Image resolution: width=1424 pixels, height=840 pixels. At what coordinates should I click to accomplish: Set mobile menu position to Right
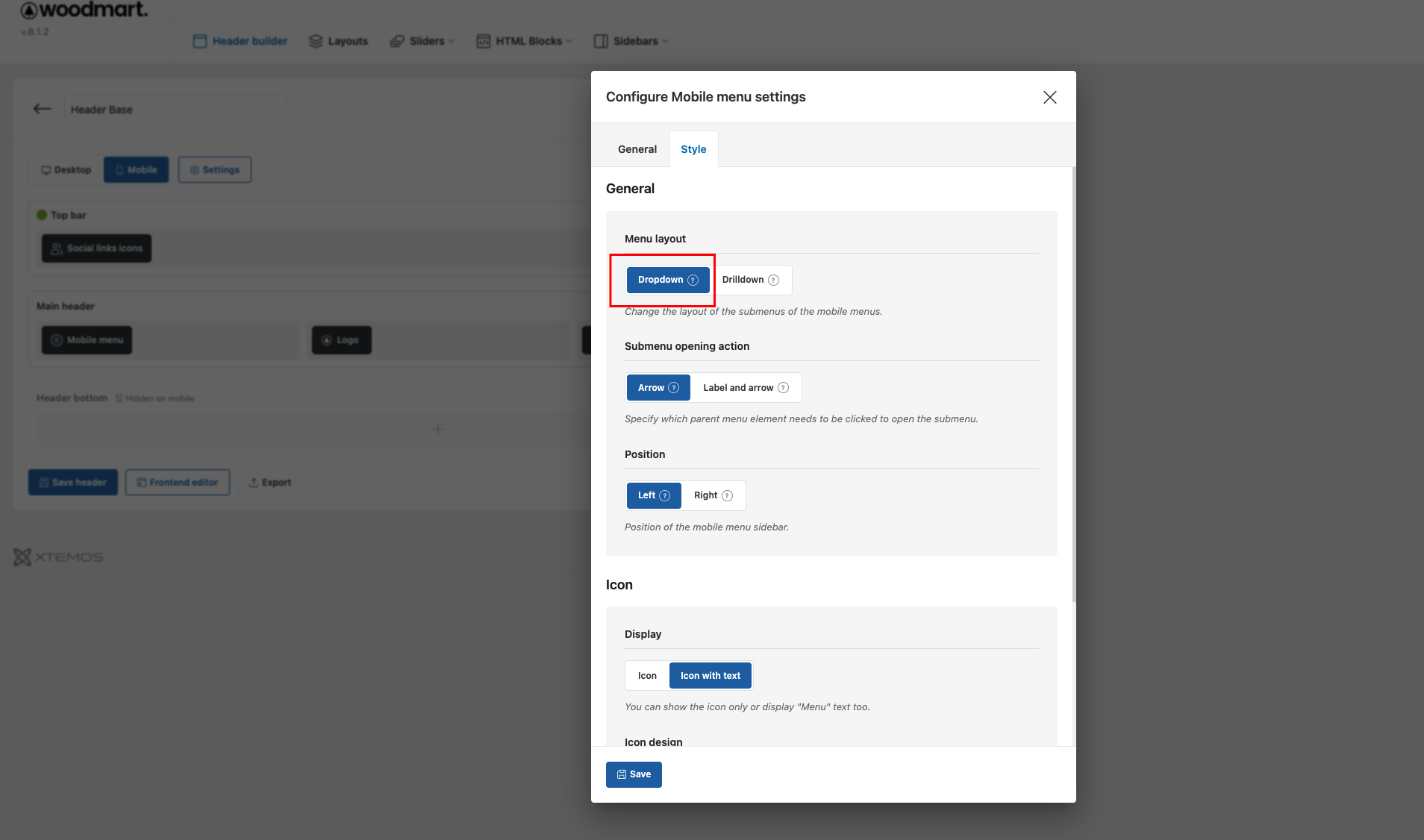713,496
